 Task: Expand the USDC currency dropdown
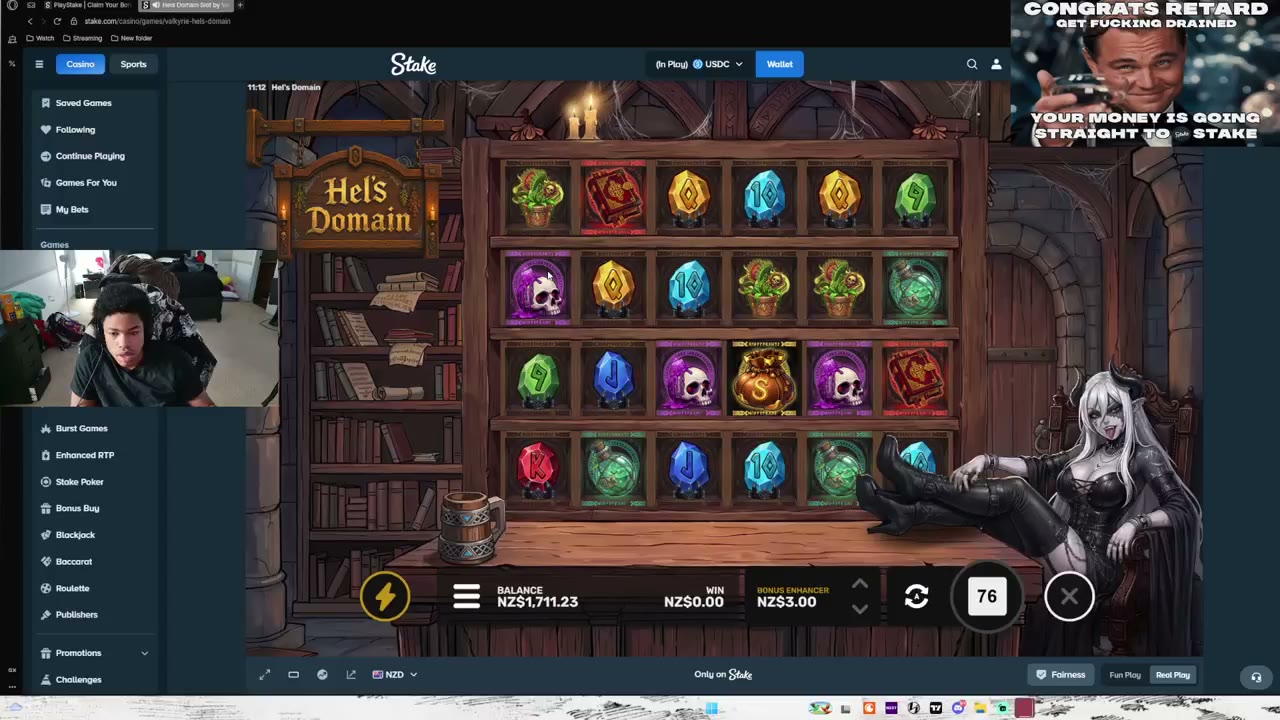click(x=718, y=64)
